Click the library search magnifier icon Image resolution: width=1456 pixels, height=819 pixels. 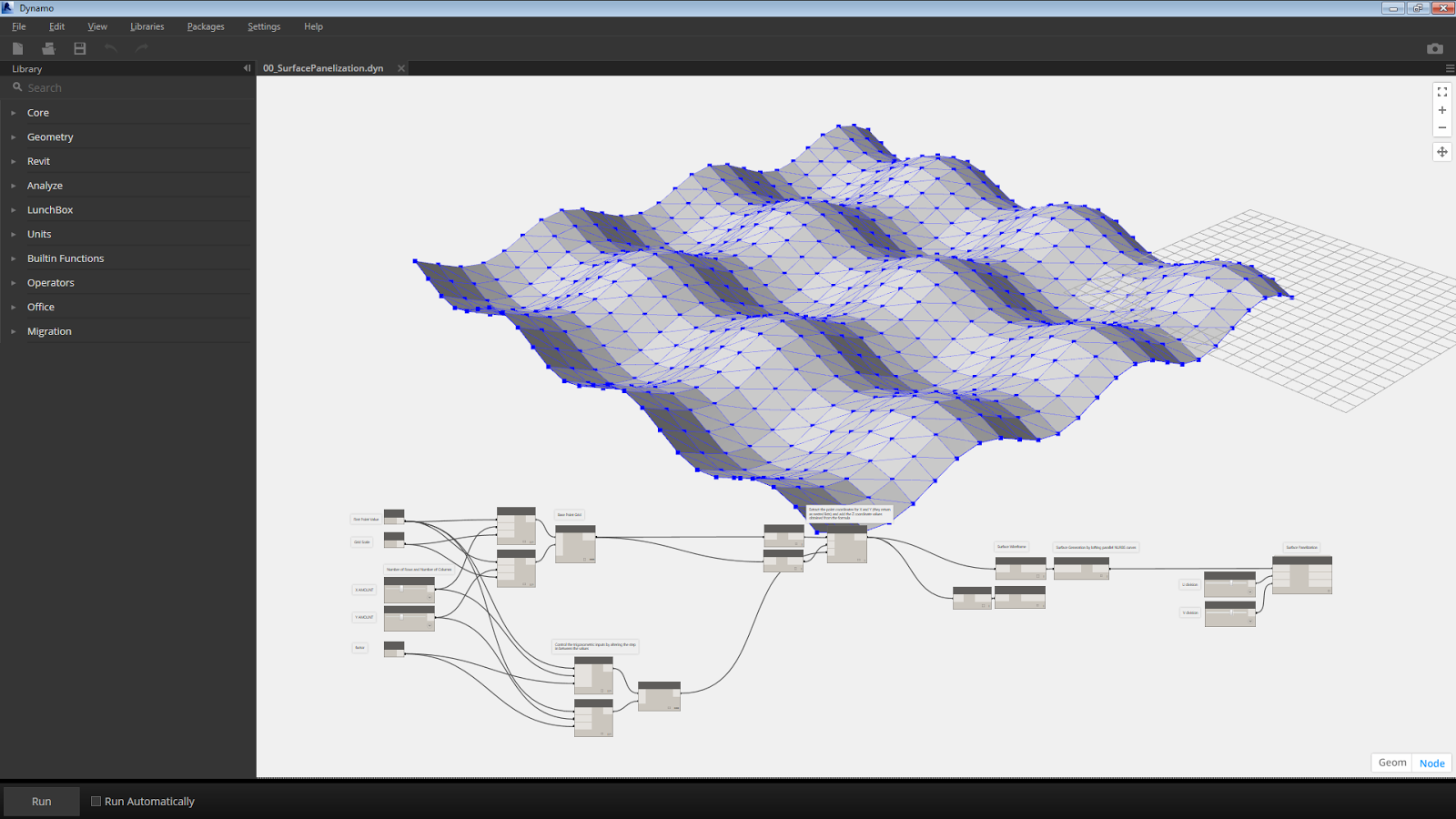coord(17,87)
